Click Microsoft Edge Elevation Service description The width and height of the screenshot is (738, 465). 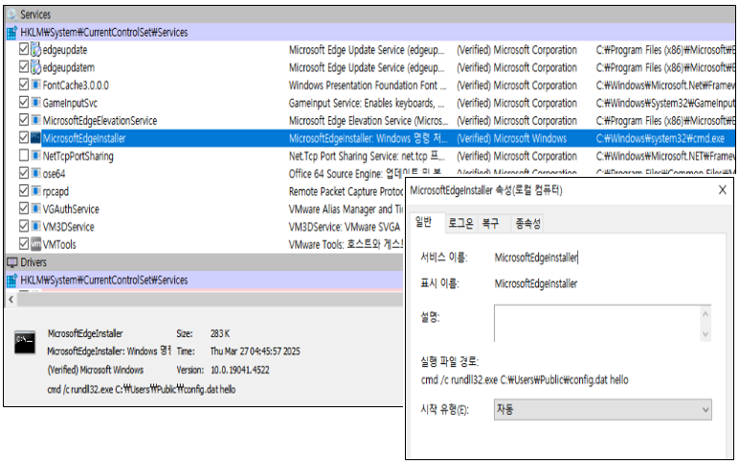368,121
